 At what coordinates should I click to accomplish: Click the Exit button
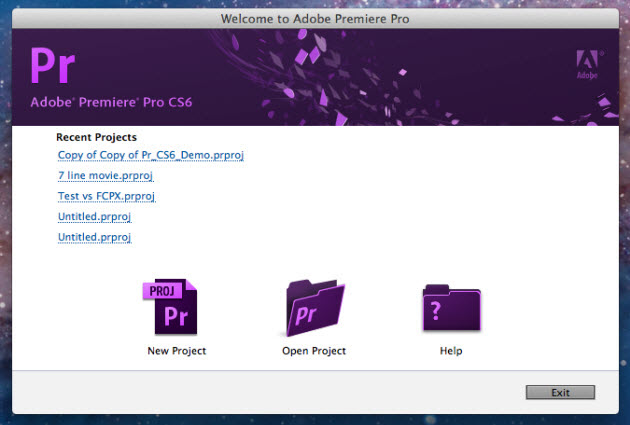(x=560, y=392)
